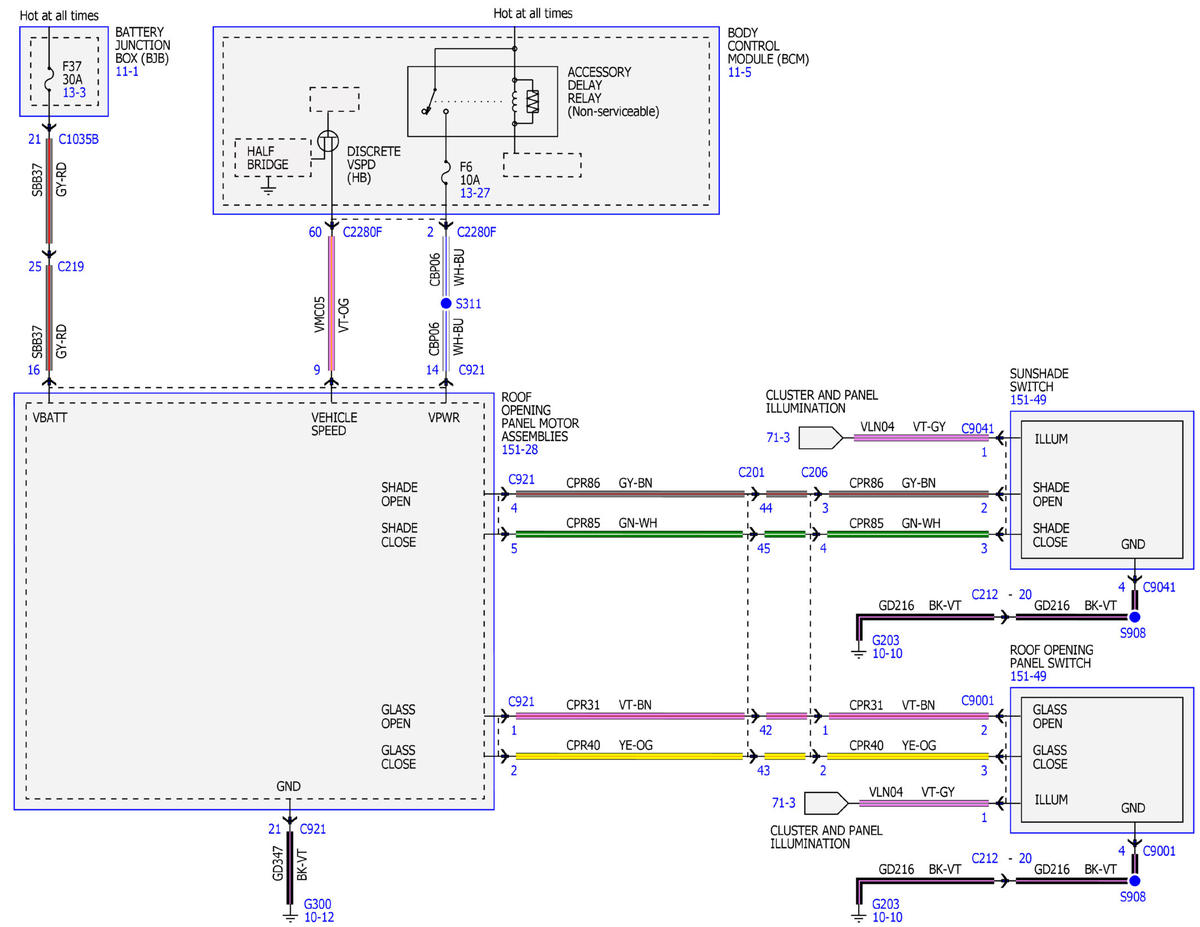1200x927 pixels.
Task: Click the 11-1 Battery Junction Box reference
Action: point(127,73)
